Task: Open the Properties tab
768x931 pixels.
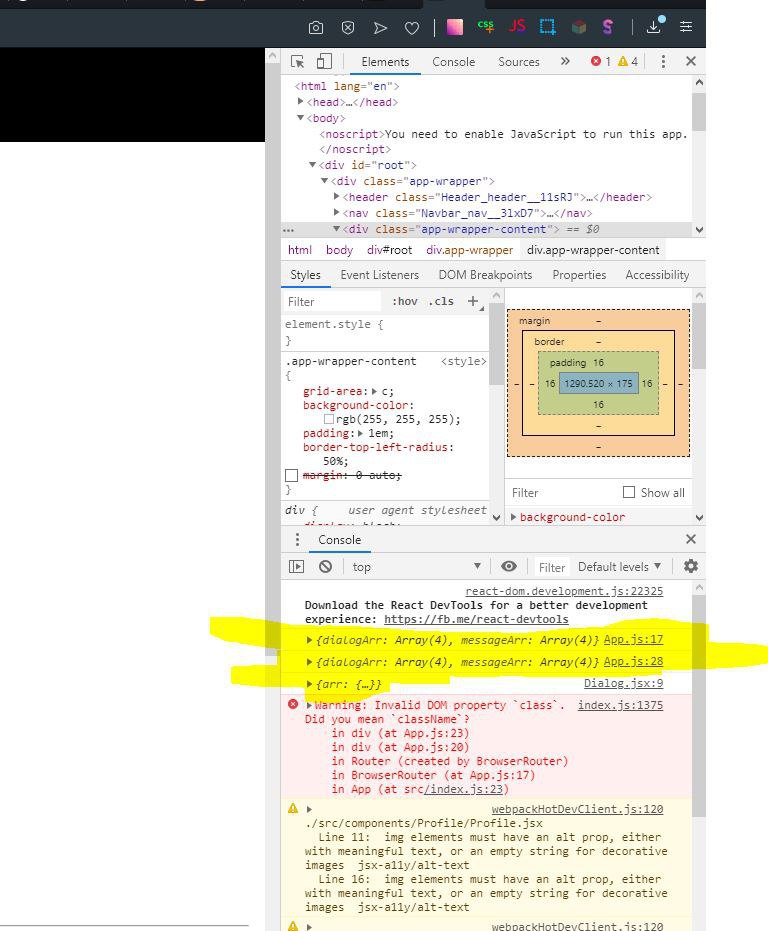Action: [x=579, y=275]
